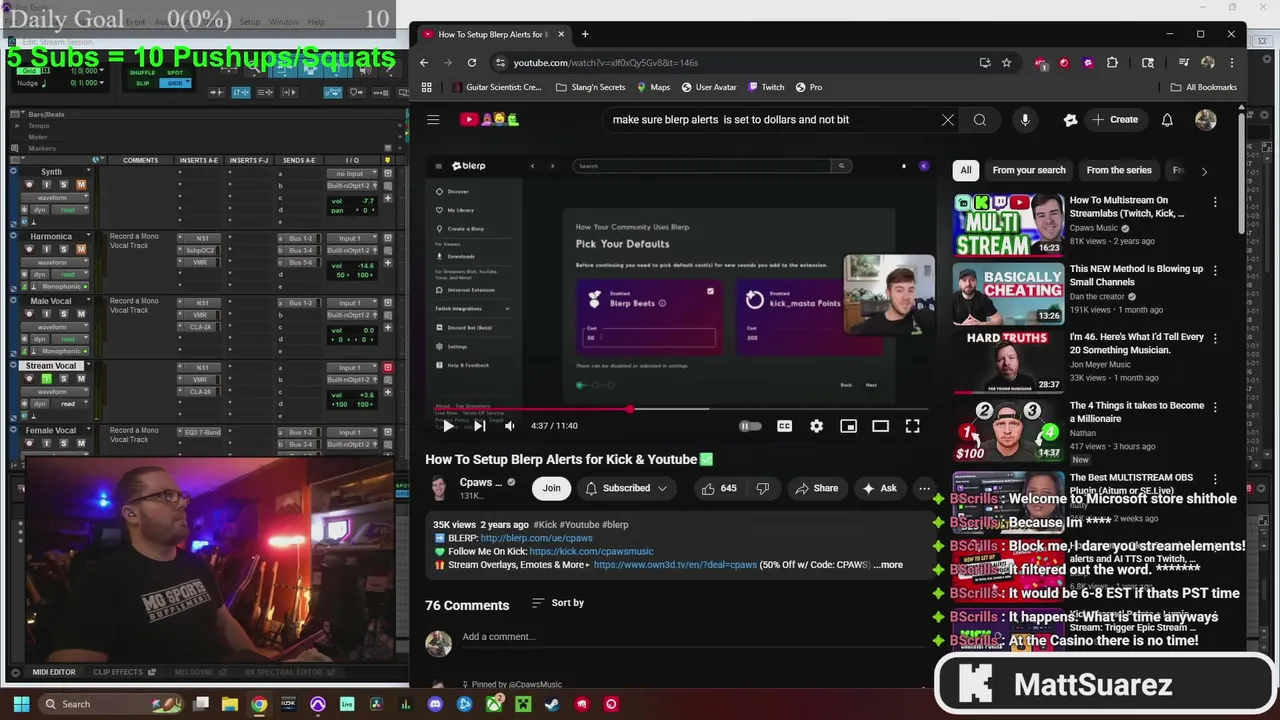Switch to theater mode view
1280x720 pixels.
(x=880, y=426)
